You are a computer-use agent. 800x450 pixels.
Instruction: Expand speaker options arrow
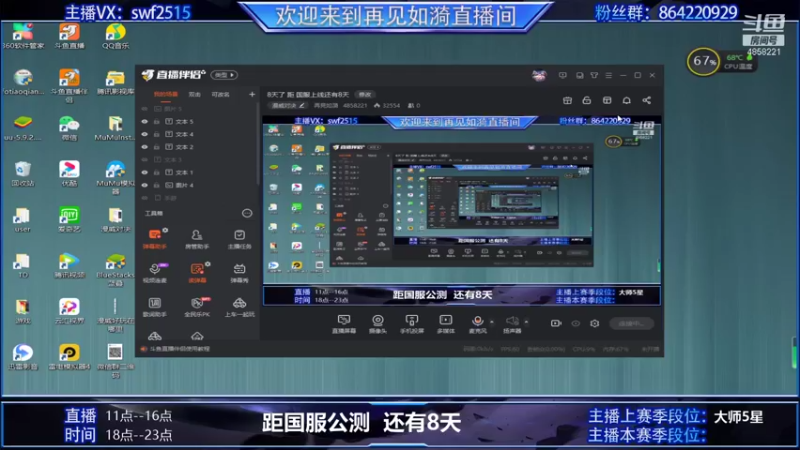pyautogui.click(x=526, y=322)
